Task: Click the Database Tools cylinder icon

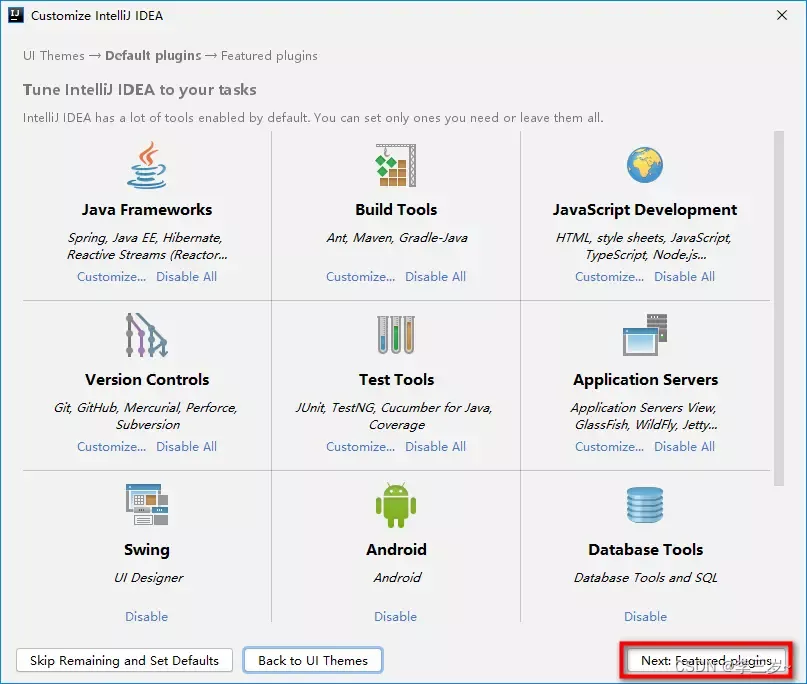Action: (645, 505)
